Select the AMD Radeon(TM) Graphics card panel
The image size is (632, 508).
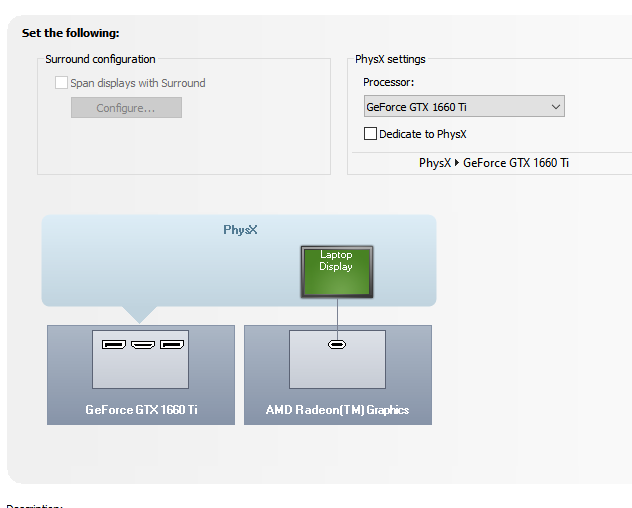(337, 375)
